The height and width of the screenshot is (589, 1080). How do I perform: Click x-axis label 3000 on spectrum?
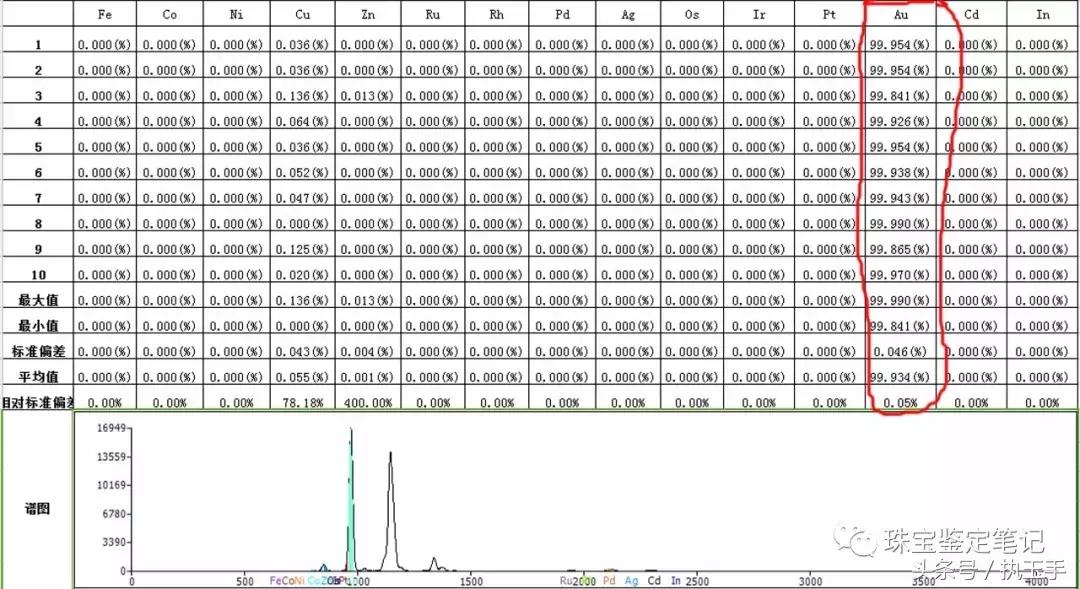(x=810, y=581)
